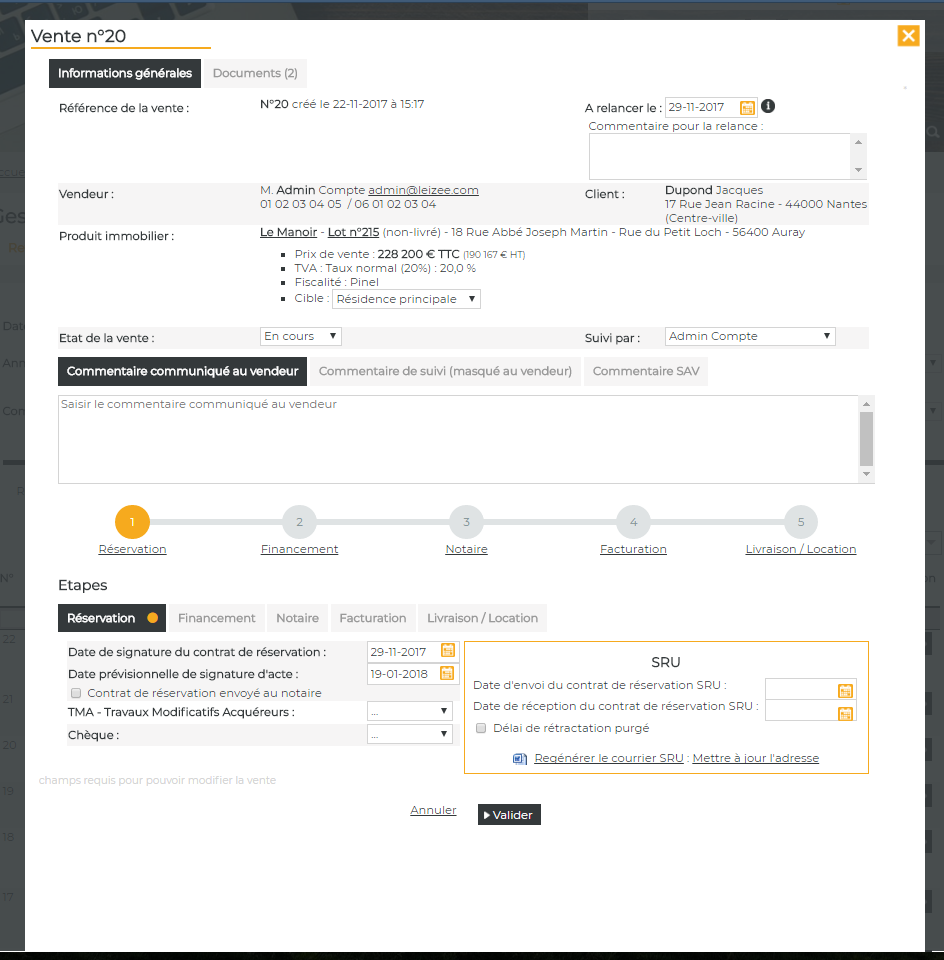Open the Livraison / Location tab under Etapes

click(482, 618)
